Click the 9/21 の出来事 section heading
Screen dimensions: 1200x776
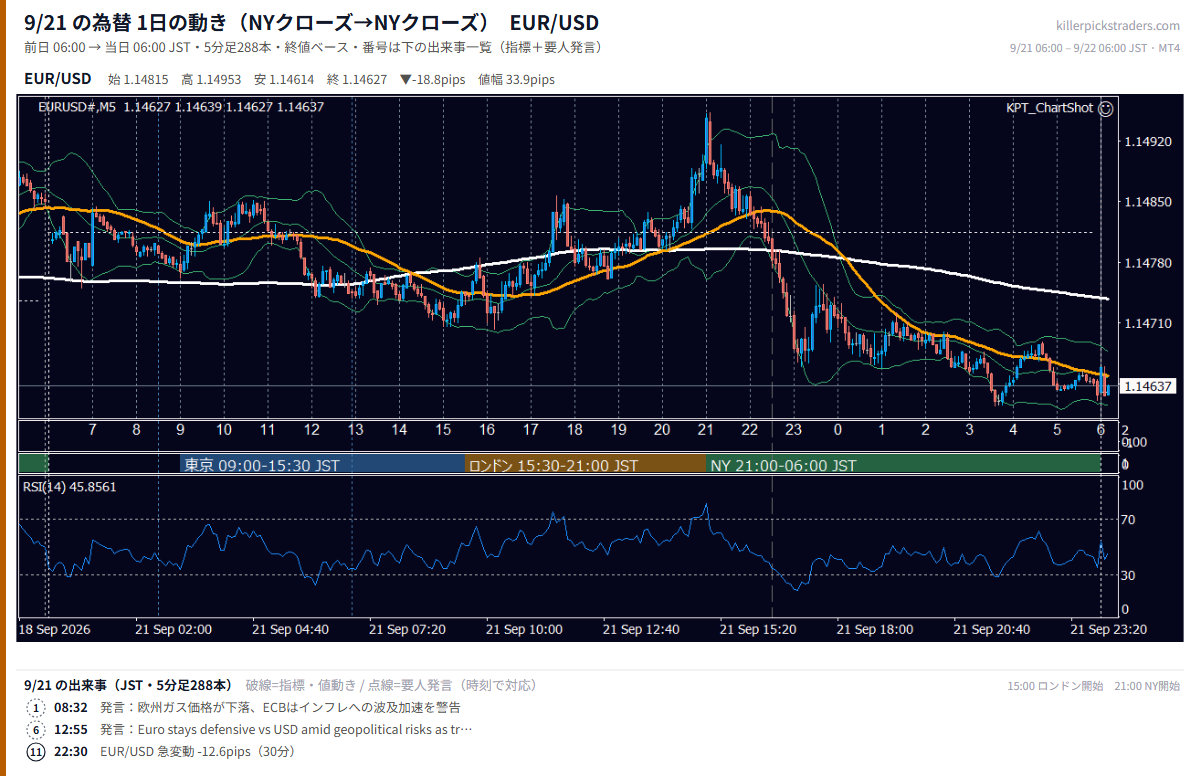(128, 685)
